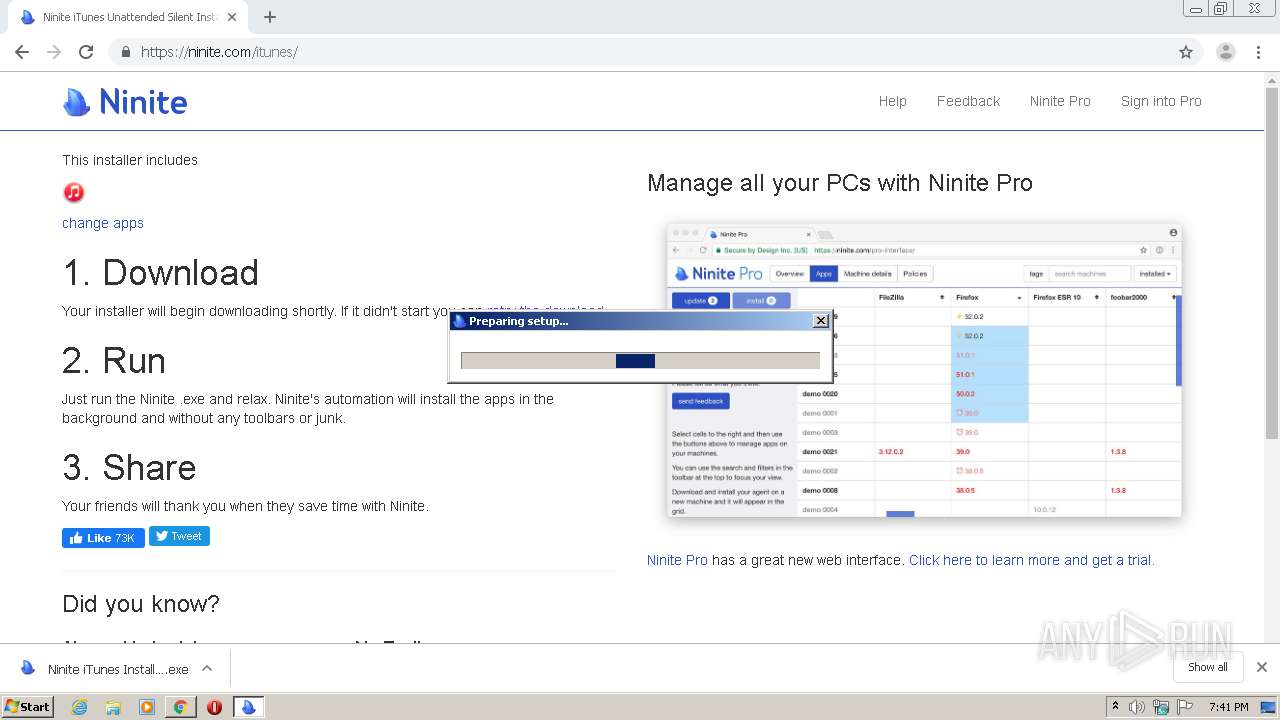Viewport: 1280px width, 720px height.
Task: Go to Ninite Pro in the header
Action: point(1060,101)
